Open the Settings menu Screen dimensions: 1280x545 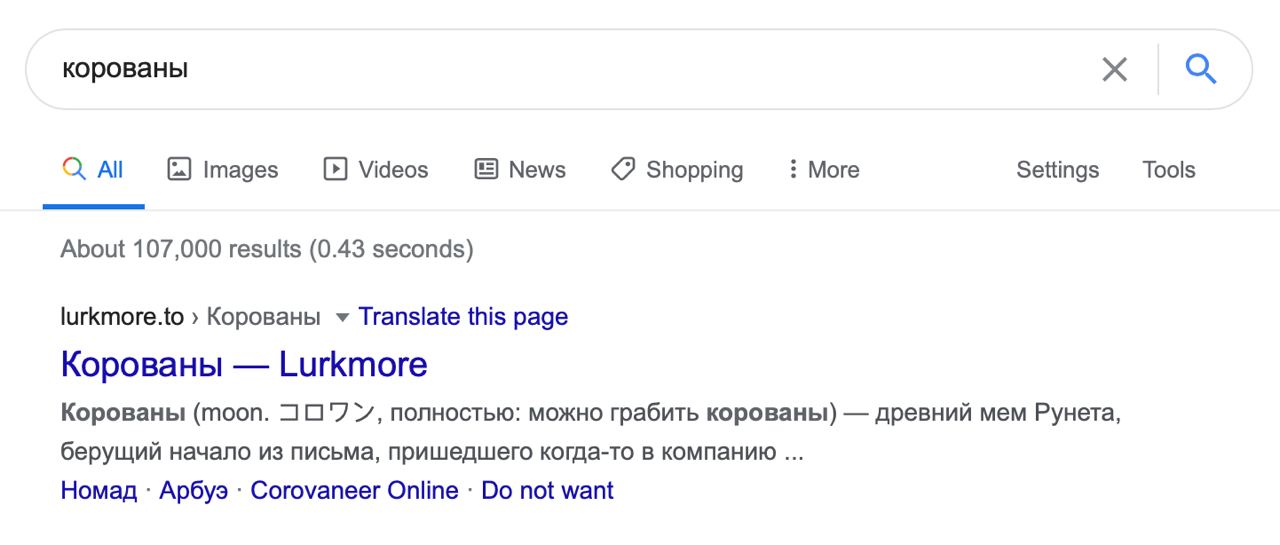coord(1057,170)
